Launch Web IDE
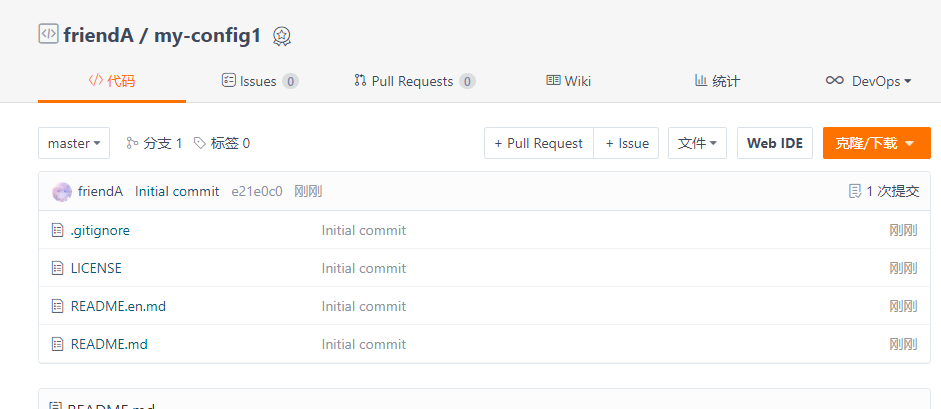 click(775, 143)
